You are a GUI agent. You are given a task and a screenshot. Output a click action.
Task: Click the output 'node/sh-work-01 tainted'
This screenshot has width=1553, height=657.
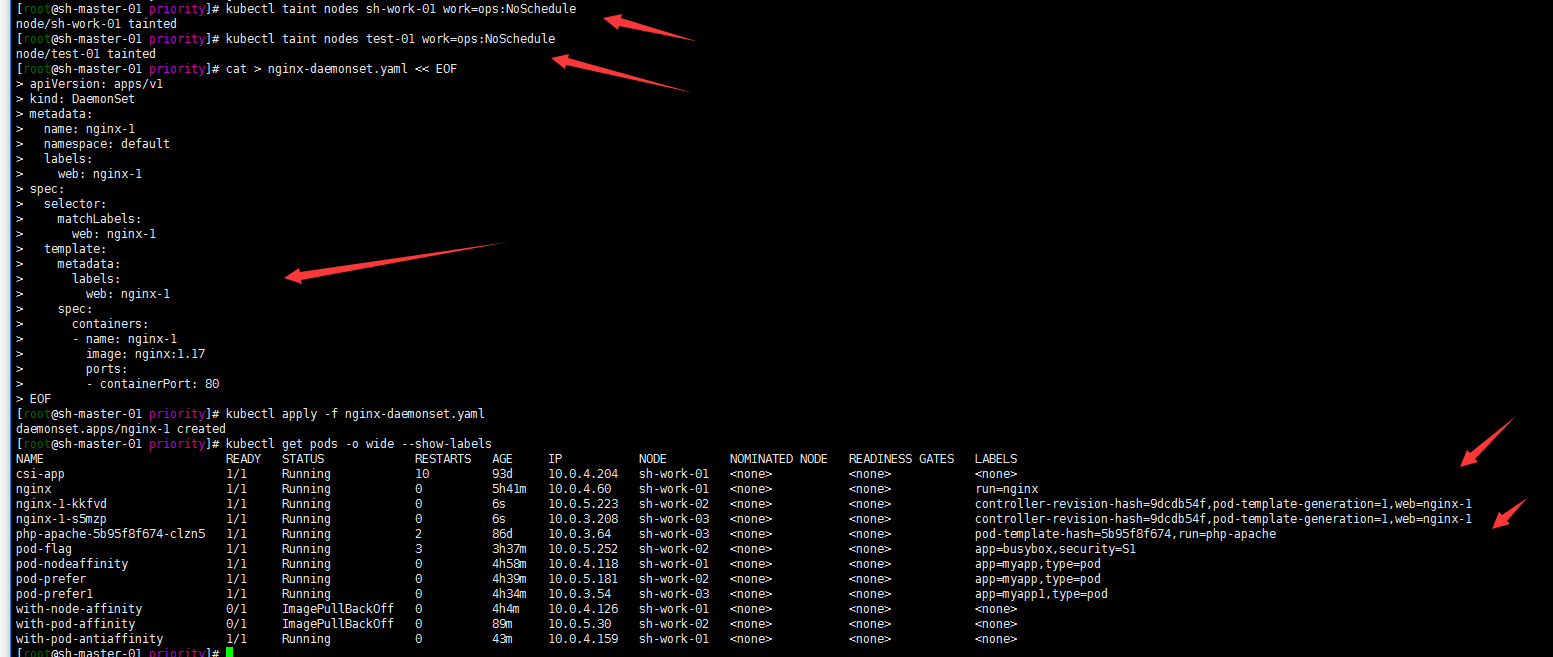[96, 23]
